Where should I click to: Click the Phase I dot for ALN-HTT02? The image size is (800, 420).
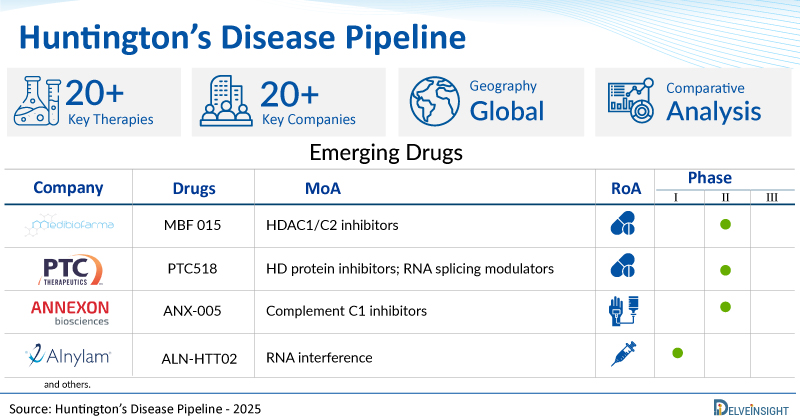(x=678, y=353)
